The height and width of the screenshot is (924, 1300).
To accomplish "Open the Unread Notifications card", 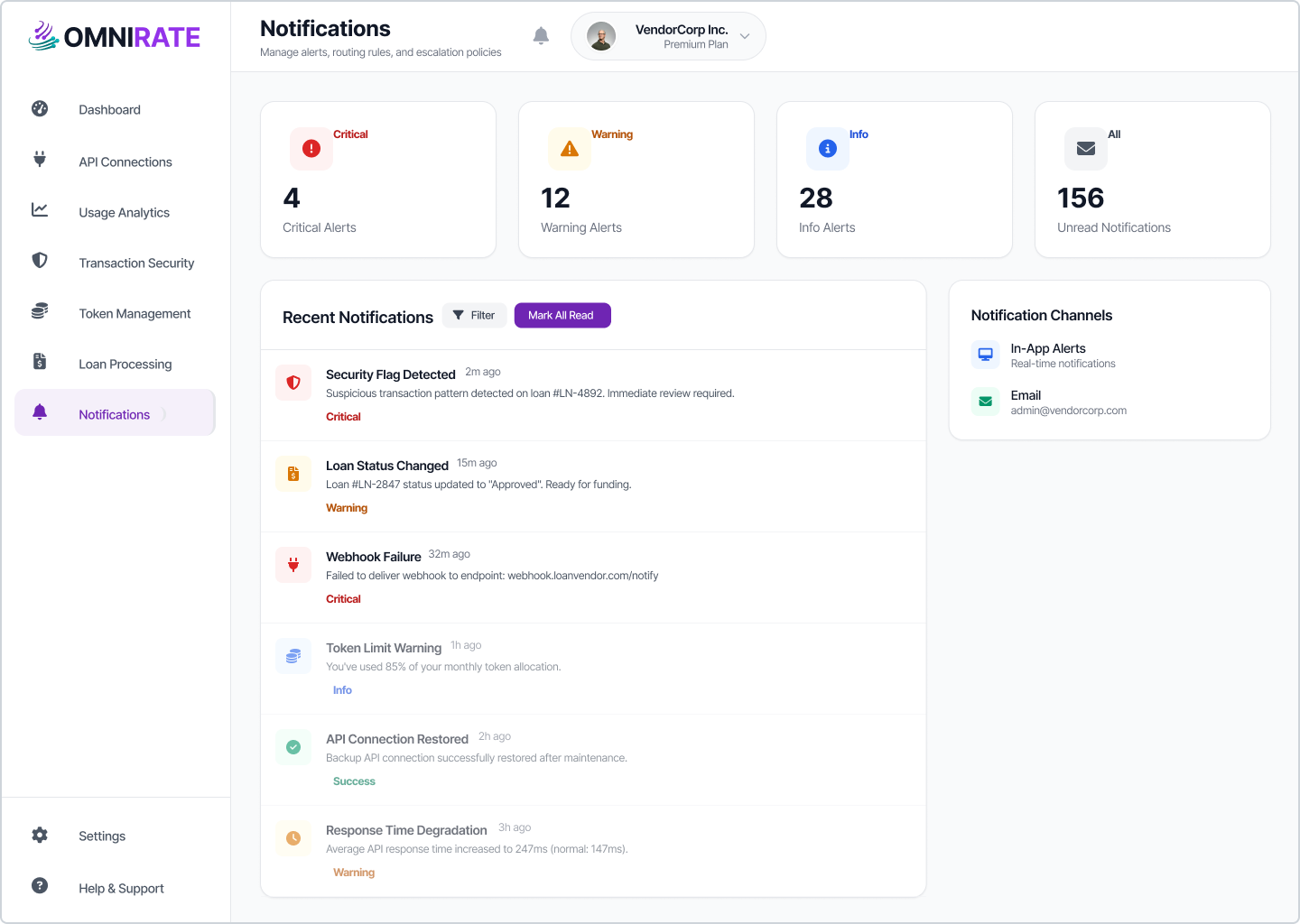I will point(1153,180).
